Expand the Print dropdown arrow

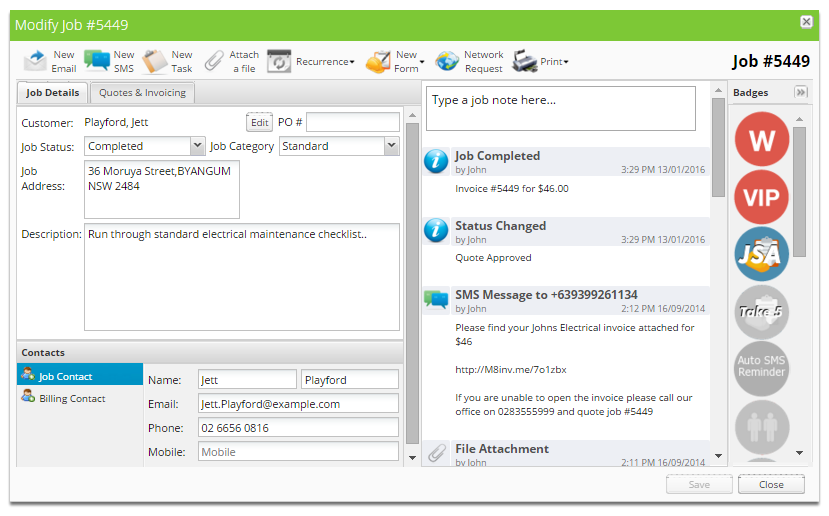coord(566,62)
